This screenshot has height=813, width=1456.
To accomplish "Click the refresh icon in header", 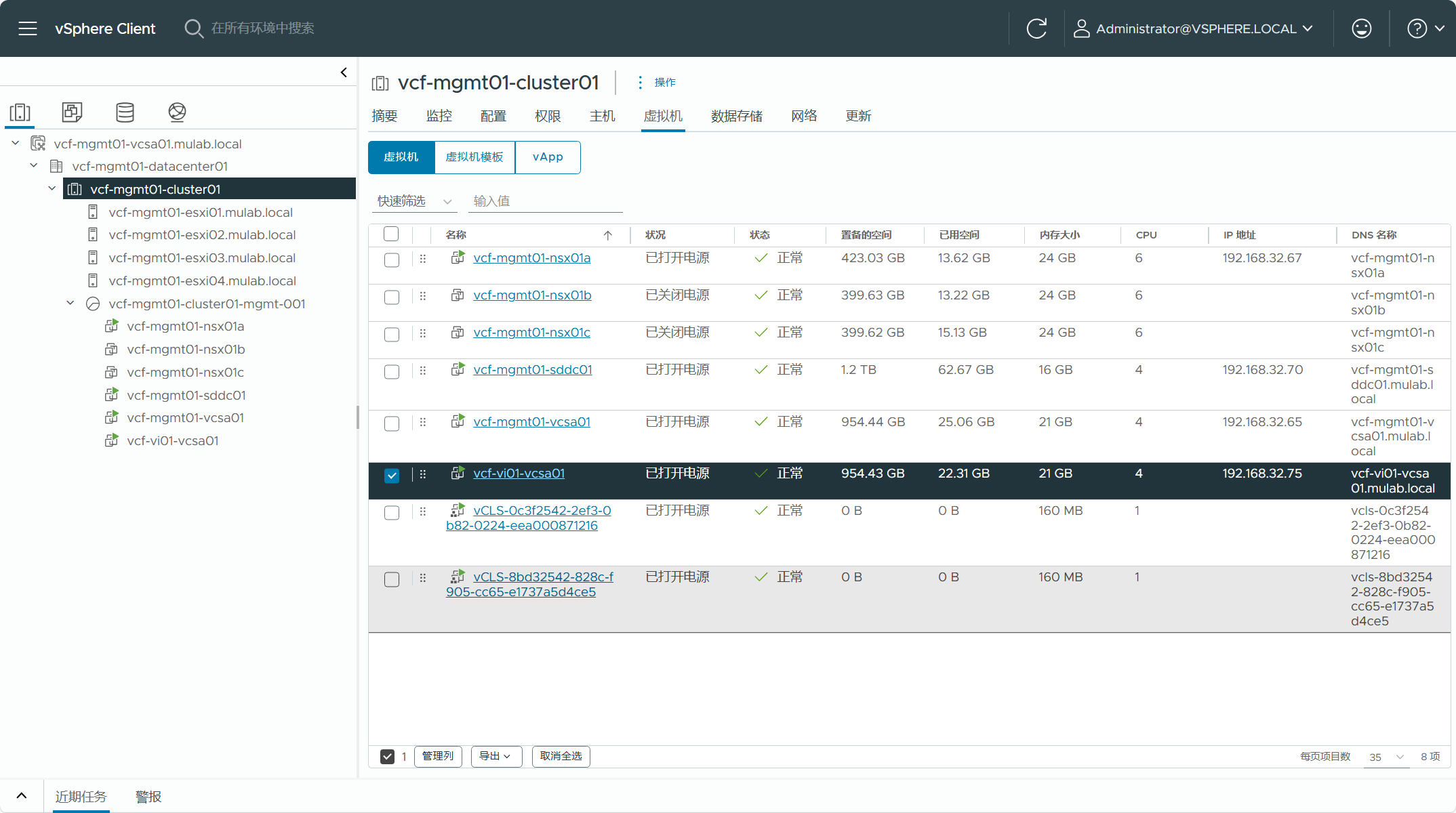I will (x=1036, y=28).
